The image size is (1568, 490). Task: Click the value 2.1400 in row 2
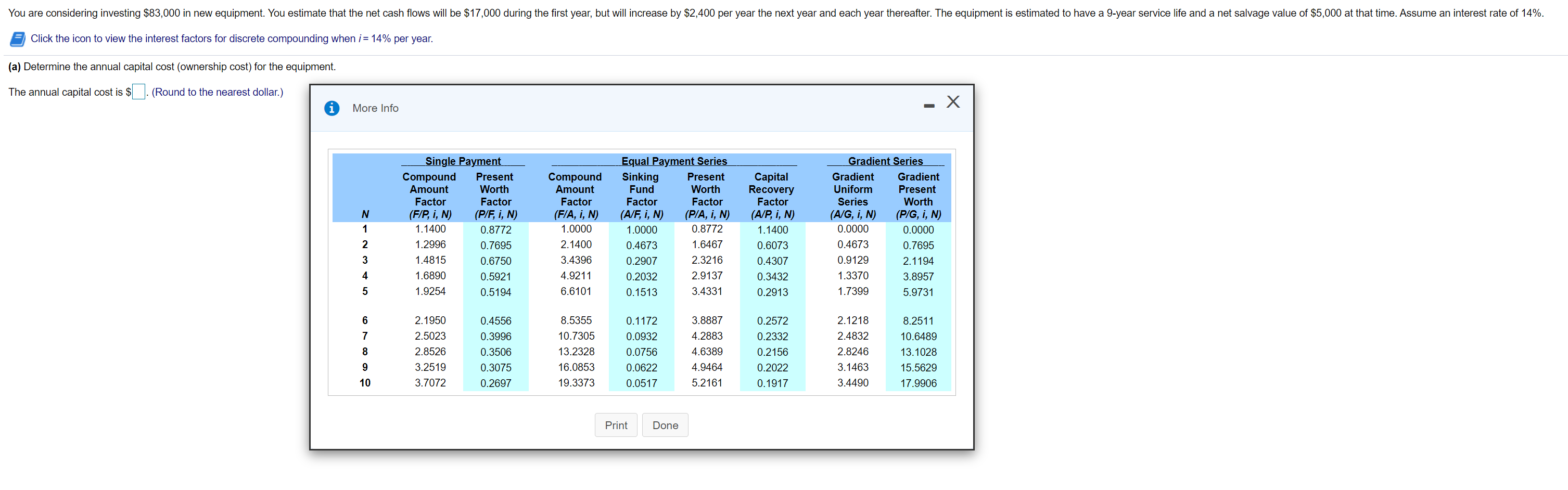(576, 244)
